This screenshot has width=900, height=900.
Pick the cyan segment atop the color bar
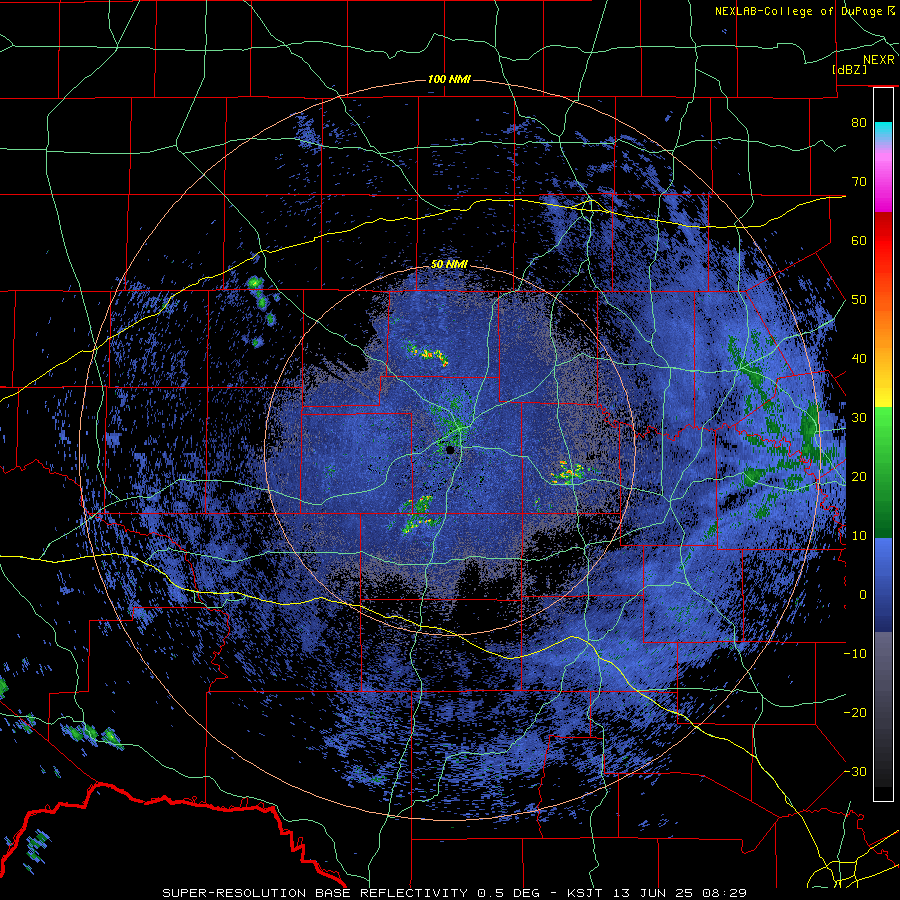pos(883,132)
